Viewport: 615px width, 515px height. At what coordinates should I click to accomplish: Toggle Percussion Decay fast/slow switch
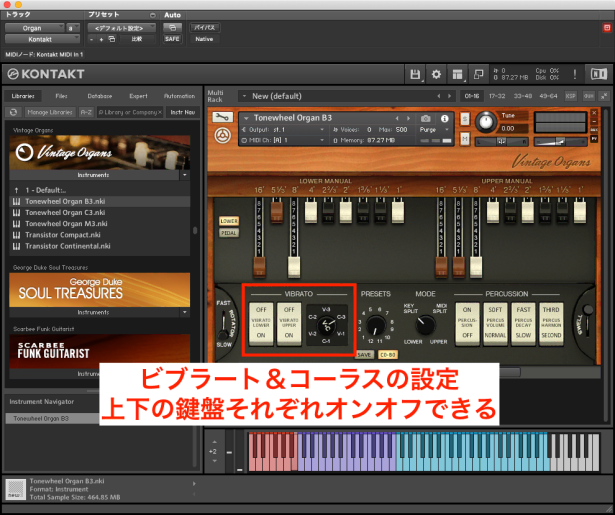[x=523, y=323]
